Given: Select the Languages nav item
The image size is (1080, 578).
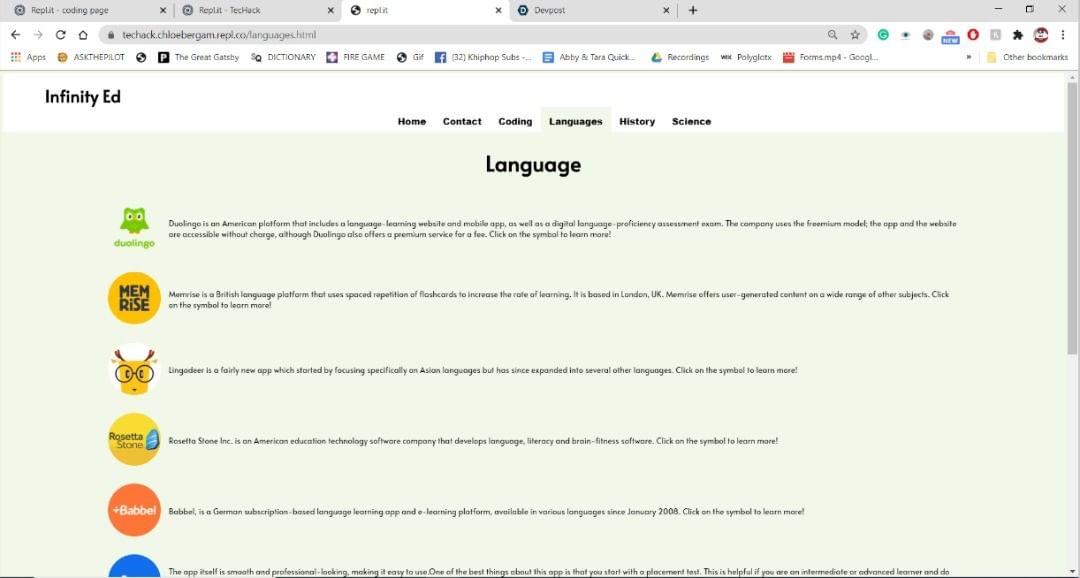Looking at the screenshot, I should tap(576, 121).
